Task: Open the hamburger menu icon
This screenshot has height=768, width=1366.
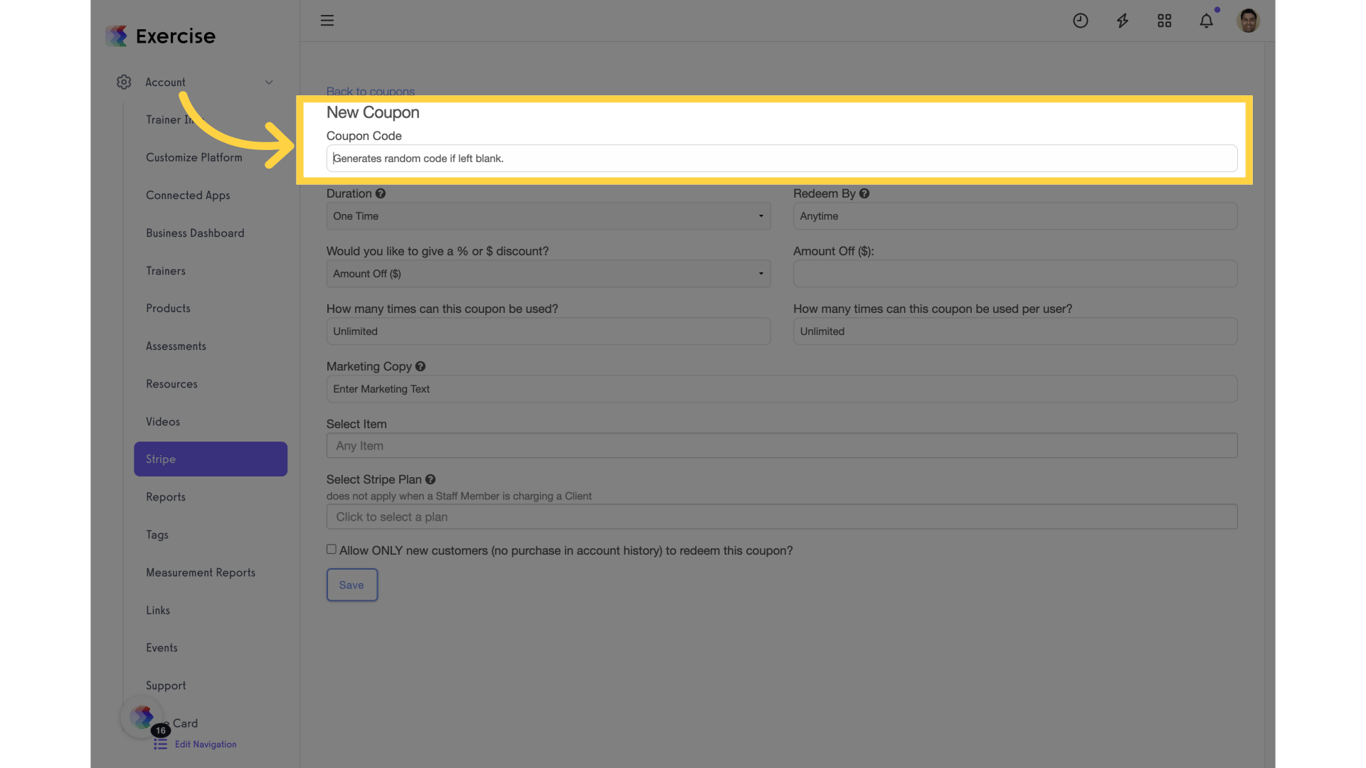Action: (x=327, y=20)
